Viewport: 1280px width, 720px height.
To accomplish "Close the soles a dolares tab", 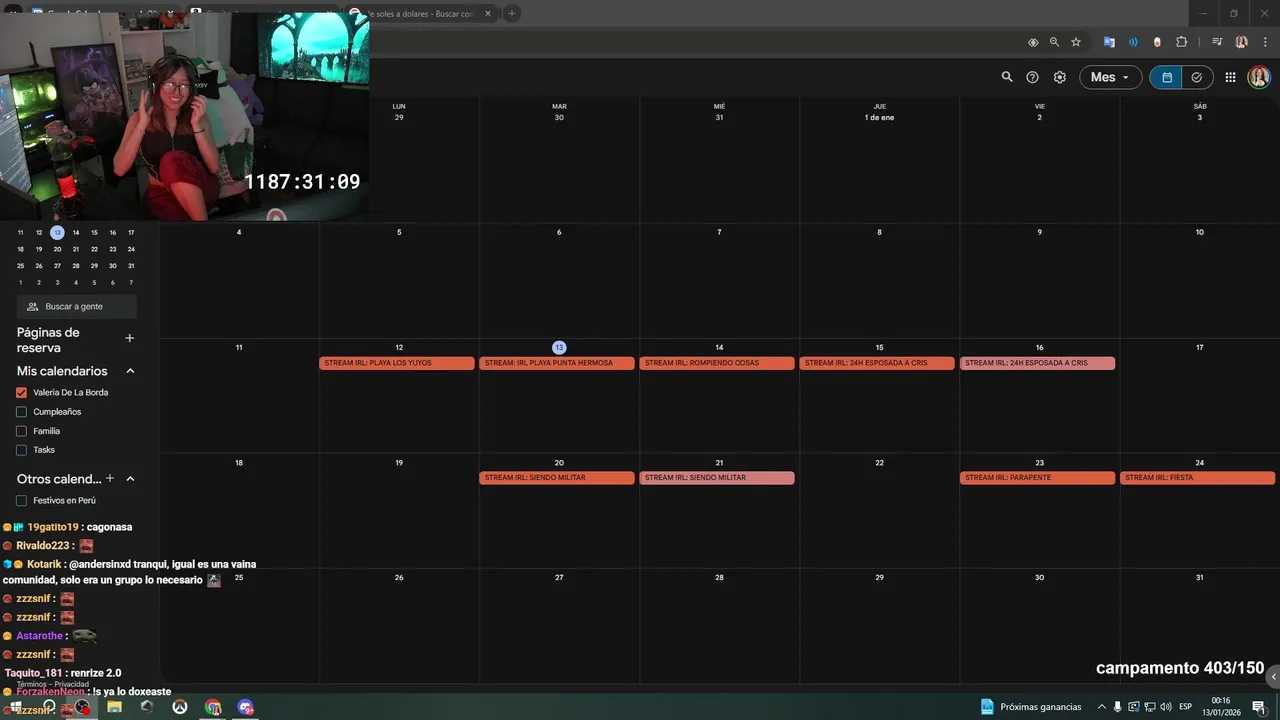I will (x=488, y=14).
